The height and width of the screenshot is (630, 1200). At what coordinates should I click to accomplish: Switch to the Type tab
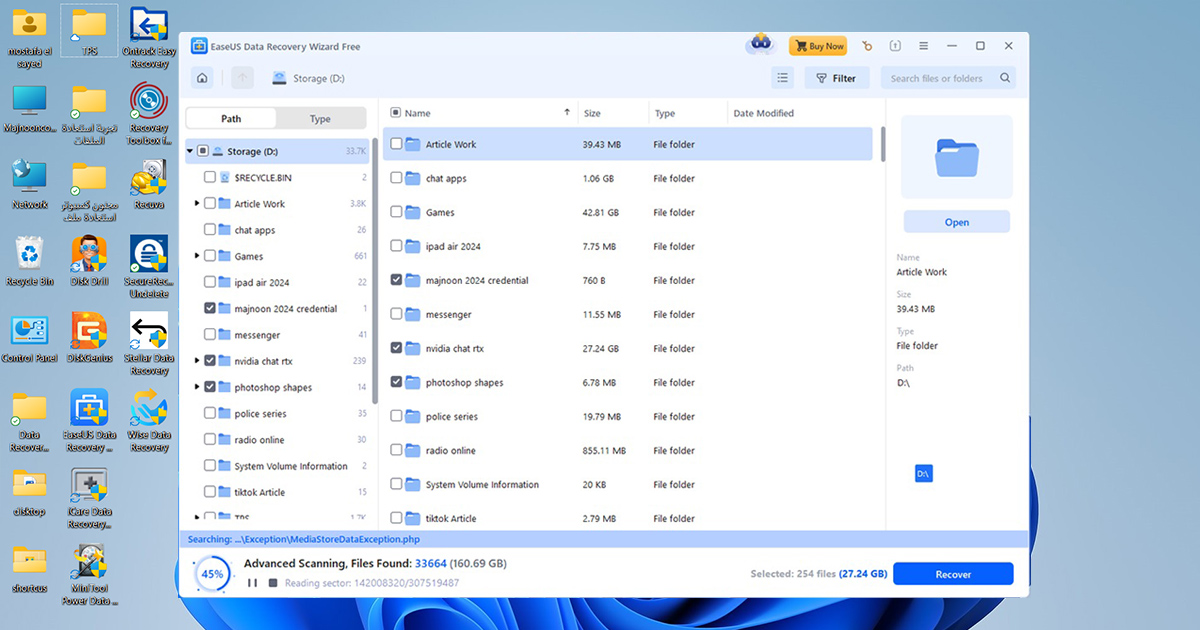(x=320, y=119)
